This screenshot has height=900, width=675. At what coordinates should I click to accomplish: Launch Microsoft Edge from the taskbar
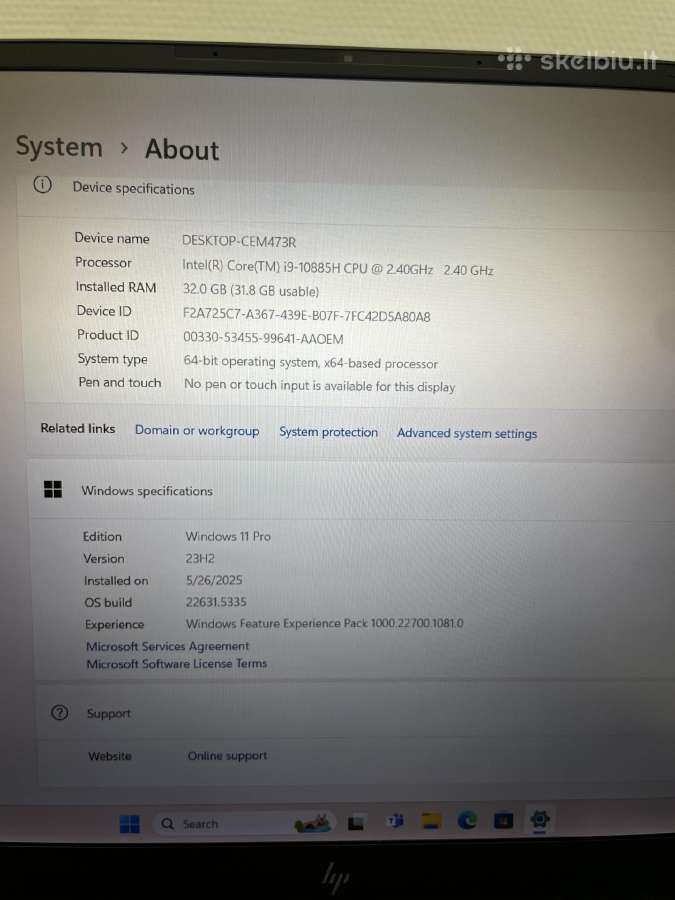coord(467,821)
